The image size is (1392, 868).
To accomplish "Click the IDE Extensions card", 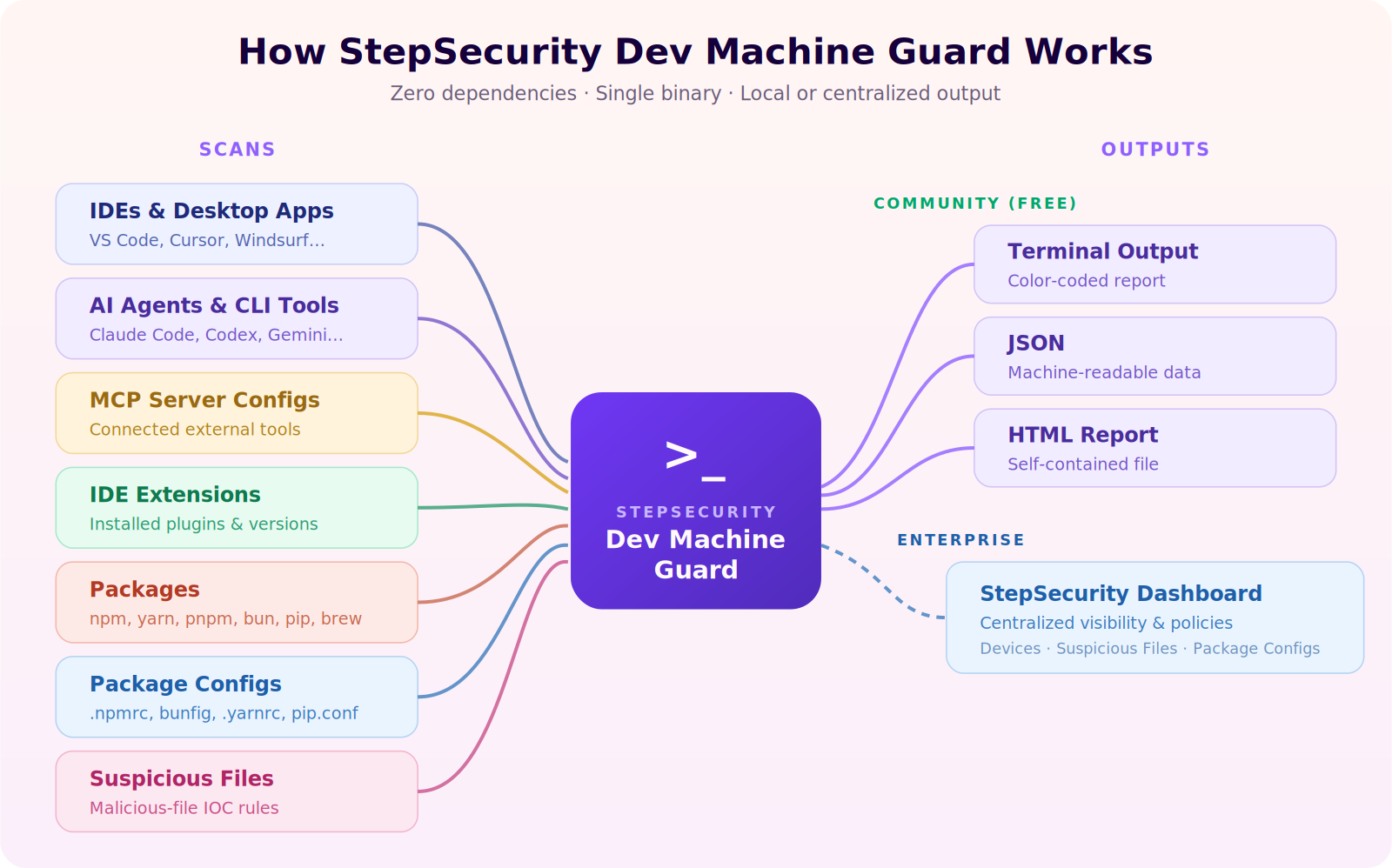I will [x=237, y=508].
